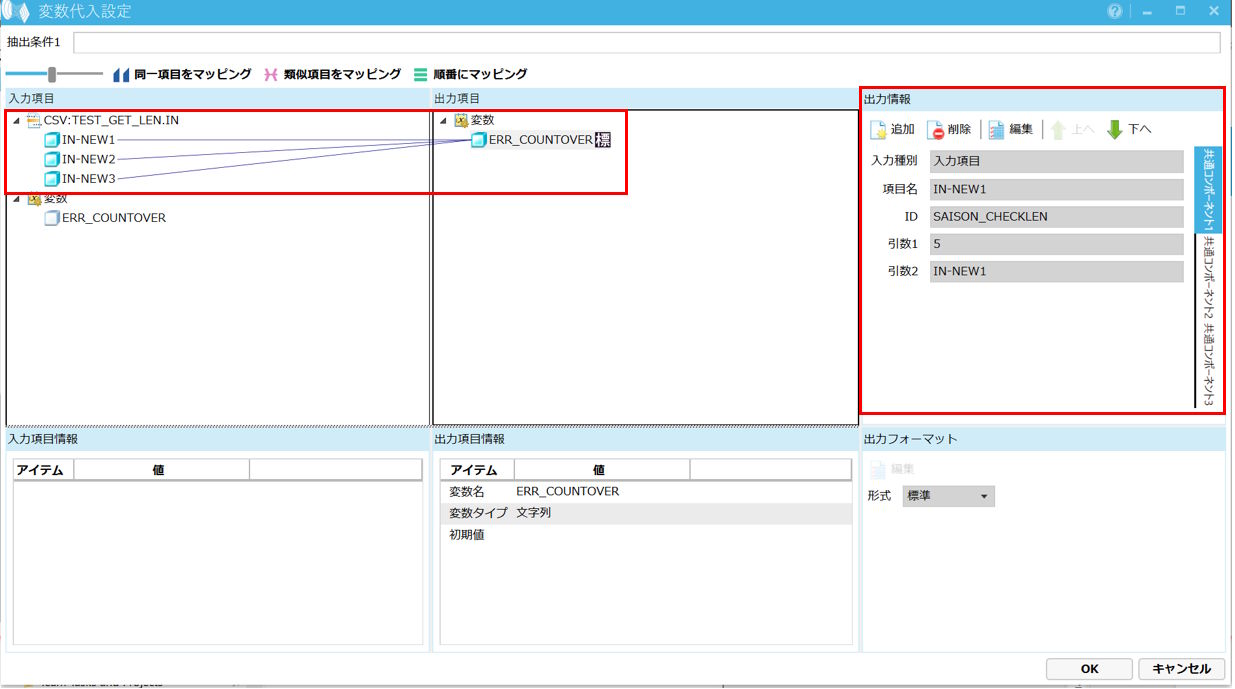
Task: Collapse CSV:TEST_GET_LEN.IN tree node
Action: point(16,120)
